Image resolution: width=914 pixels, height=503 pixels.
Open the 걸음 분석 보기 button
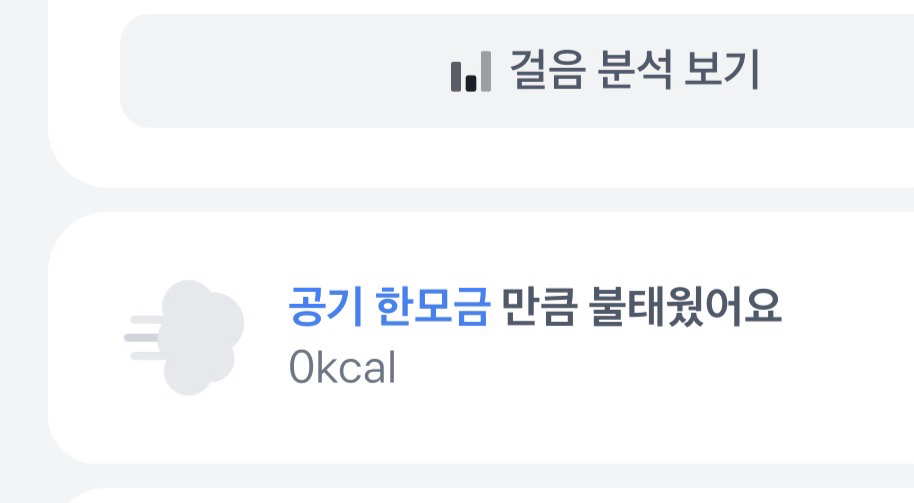[x=604, y=71]
